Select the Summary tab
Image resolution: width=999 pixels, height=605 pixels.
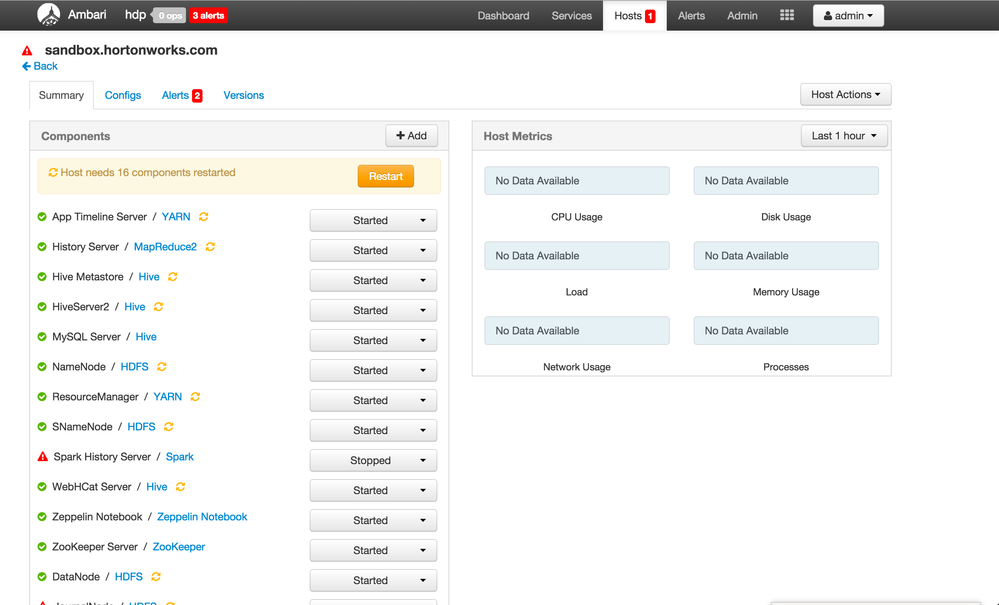pyautogui.click(x=61, y=95)
